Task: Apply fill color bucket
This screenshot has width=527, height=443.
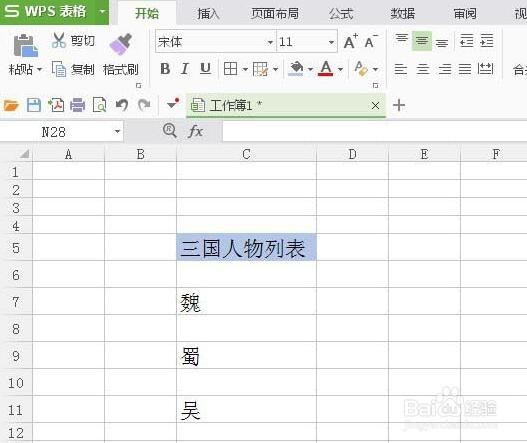Action: click(296, 69)
